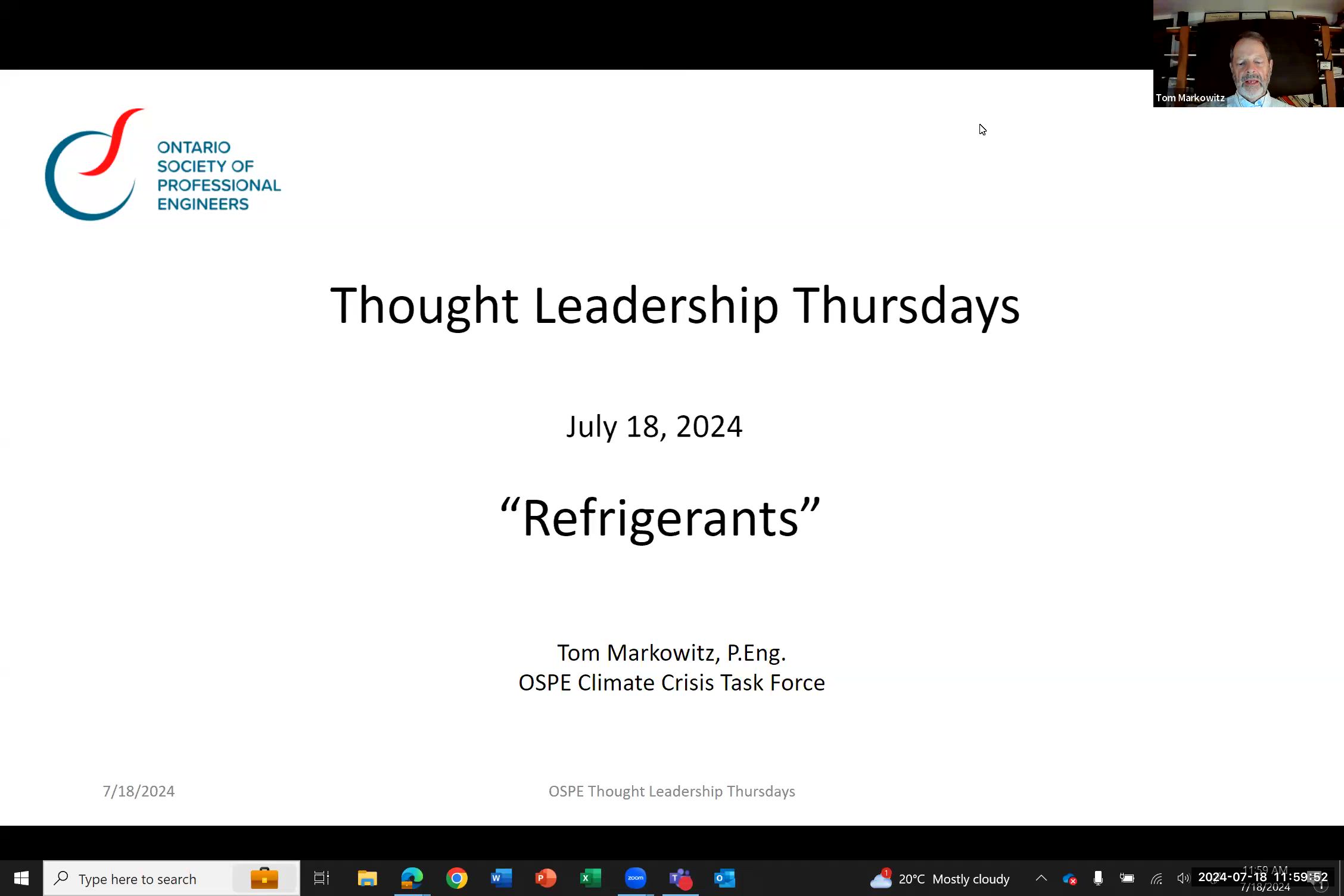Open Microsoft Teams
Image resolution: width=1344 pixels, height=896 pixels.
tap(680, 878)
